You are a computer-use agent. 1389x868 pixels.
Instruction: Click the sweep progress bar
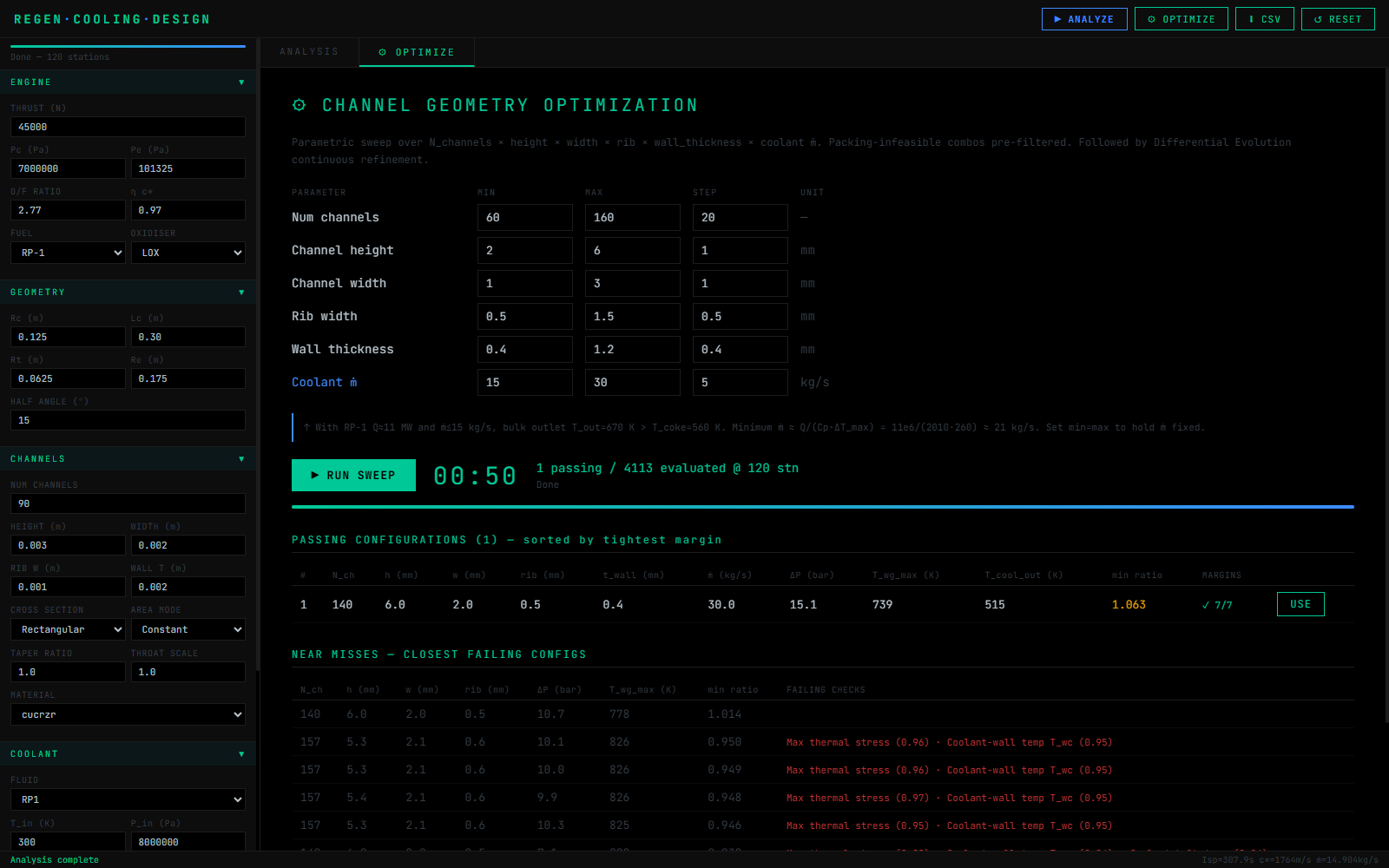(823, 507)
